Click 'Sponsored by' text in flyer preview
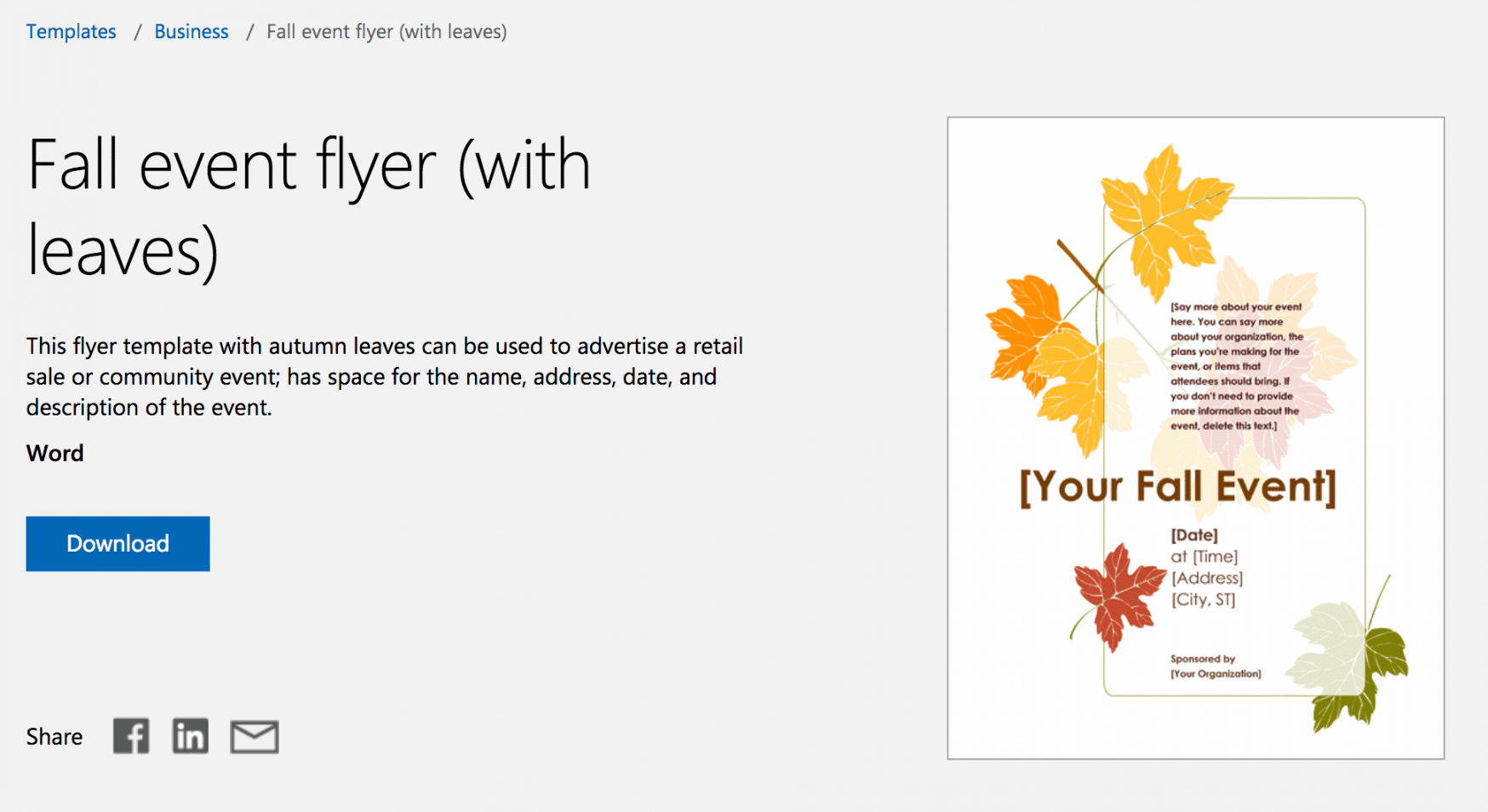The image size is (1488, 812). pyautogui.click(x=1202, y=659)
